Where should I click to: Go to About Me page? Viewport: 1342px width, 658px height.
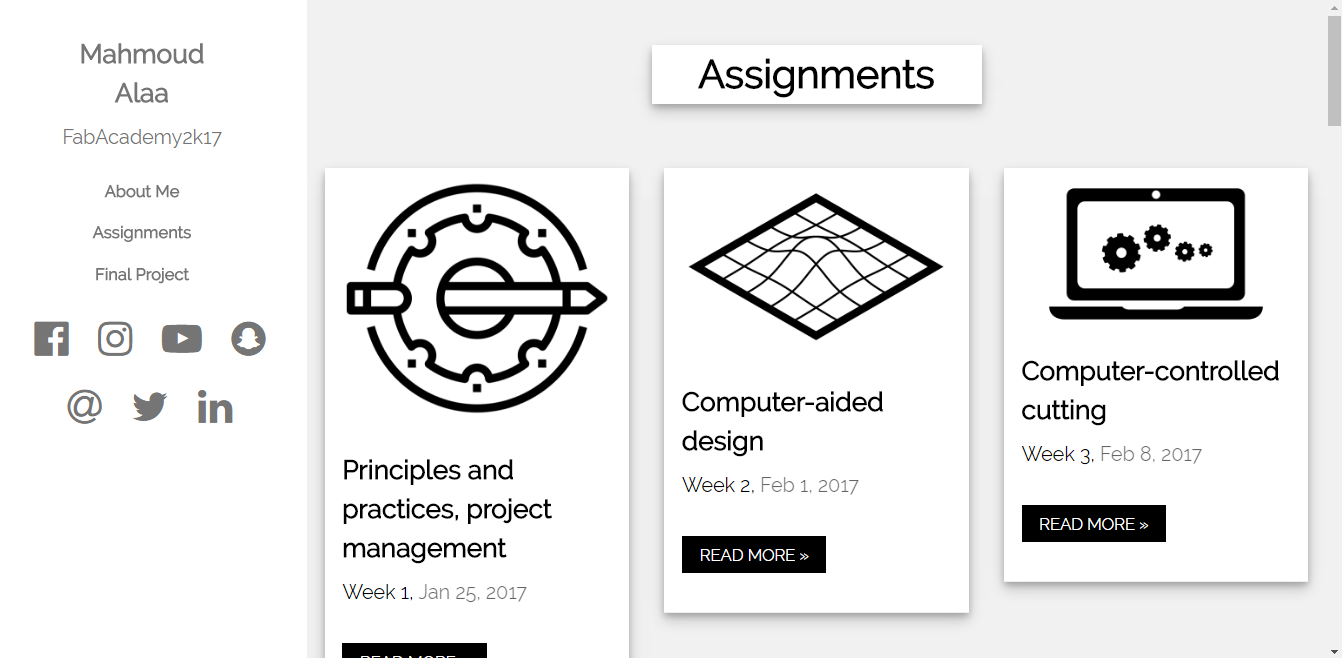pos(142,191)
